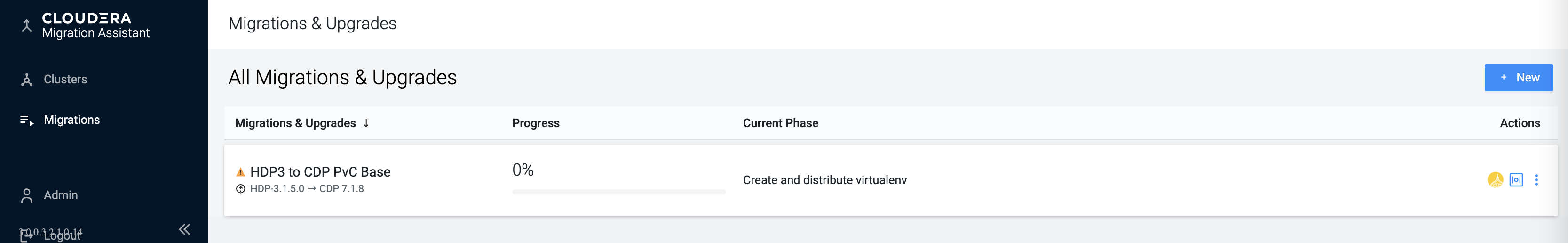Open the Migrations sidebar menu item

coord(71,120)
